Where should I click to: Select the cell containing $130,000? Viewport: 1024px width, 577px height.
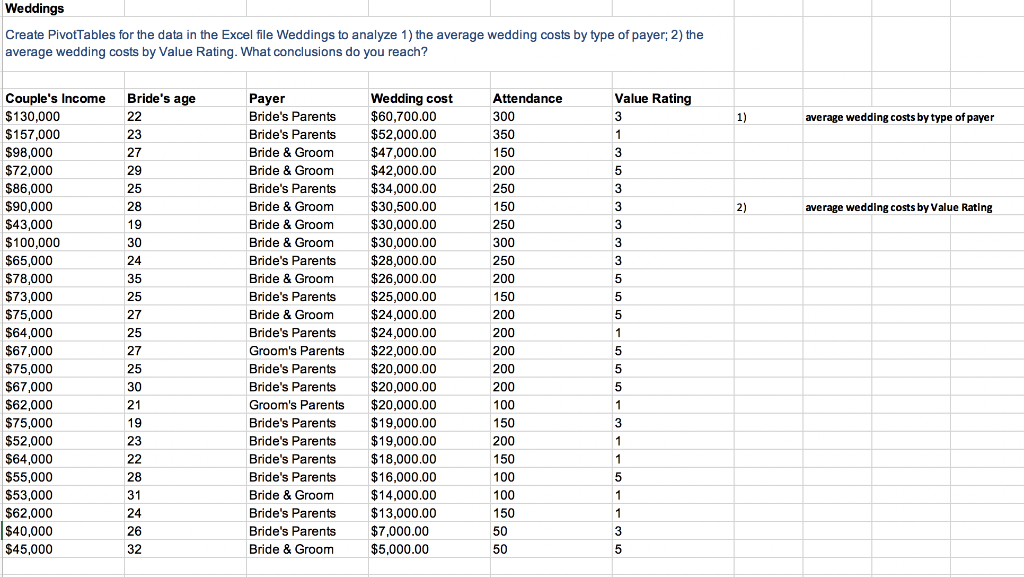[x=32, y=116]
